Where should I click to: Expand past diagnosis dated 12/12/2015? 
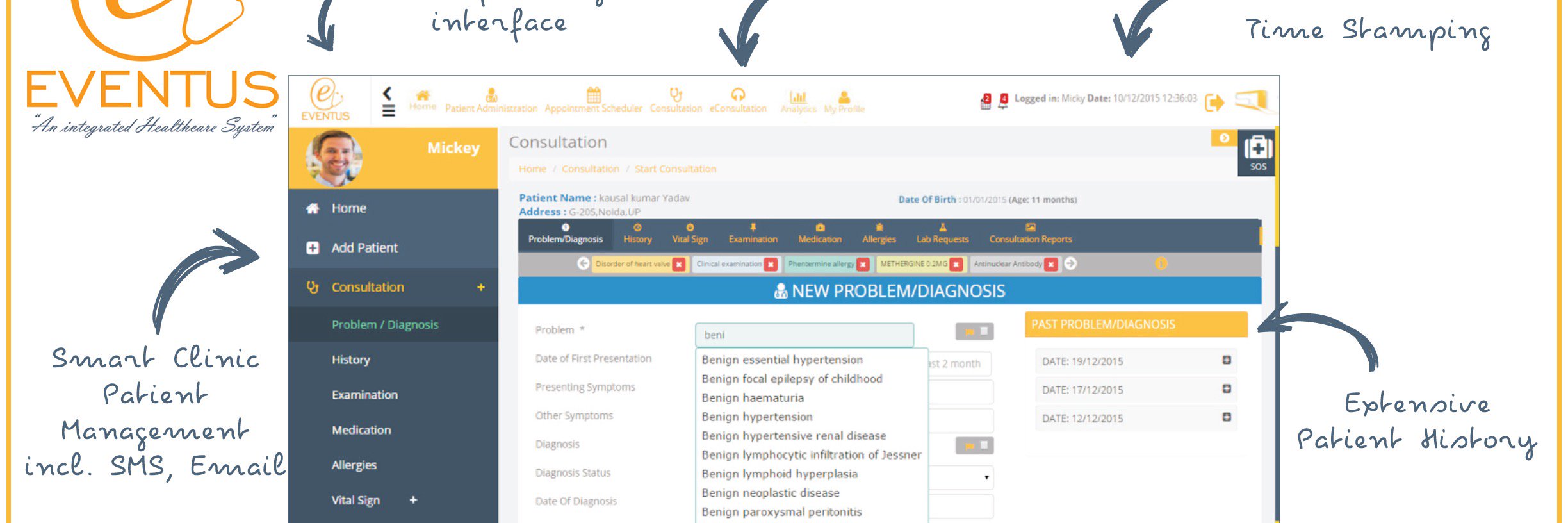tap(1226, 417)
